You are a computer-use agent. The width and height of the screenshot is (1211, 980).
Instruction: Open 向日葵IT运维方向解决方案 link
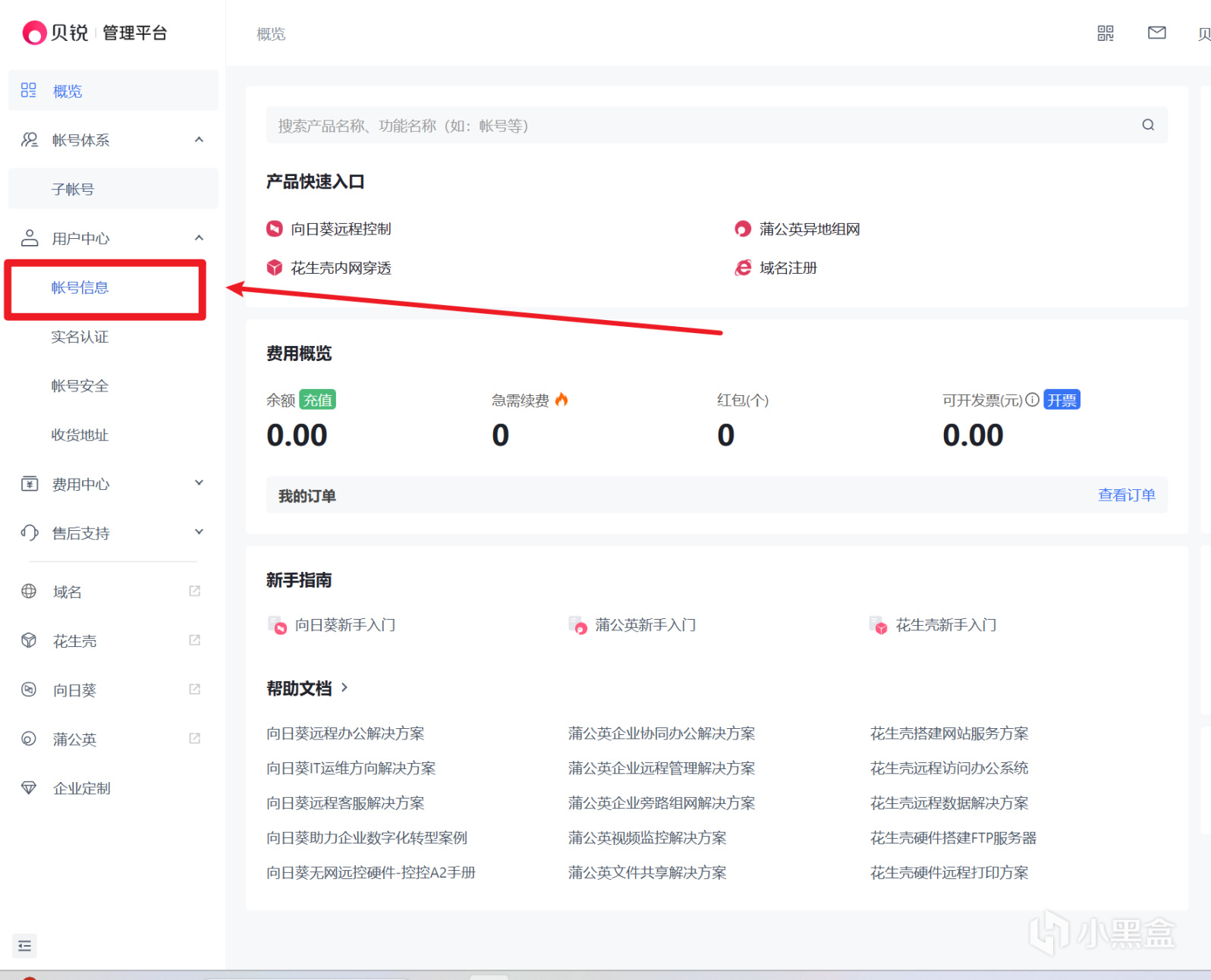(x=351, y=768)
